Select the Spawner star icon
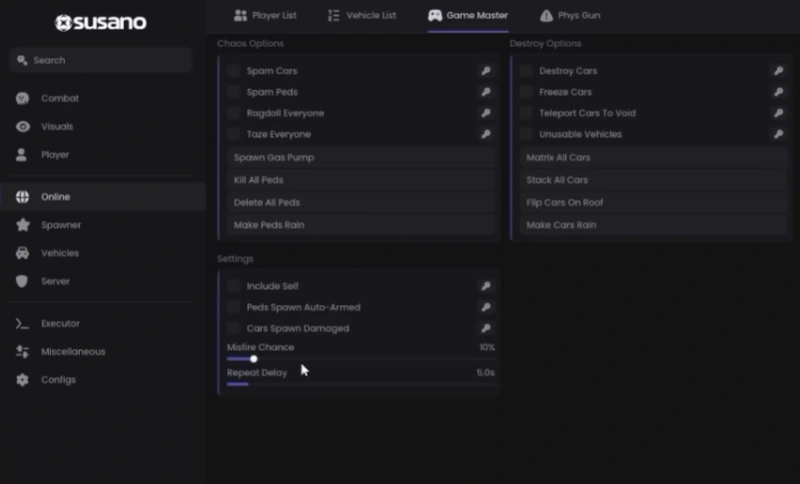 click(22, 225)
